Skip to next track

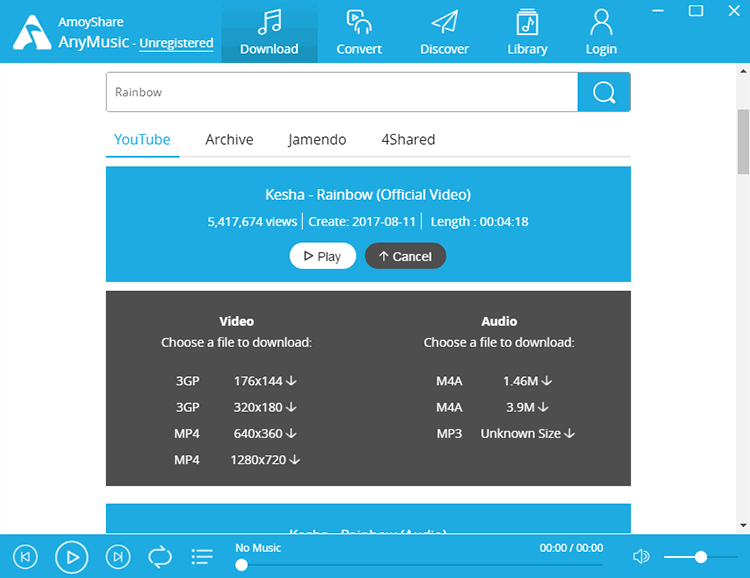tap(118, 557)
